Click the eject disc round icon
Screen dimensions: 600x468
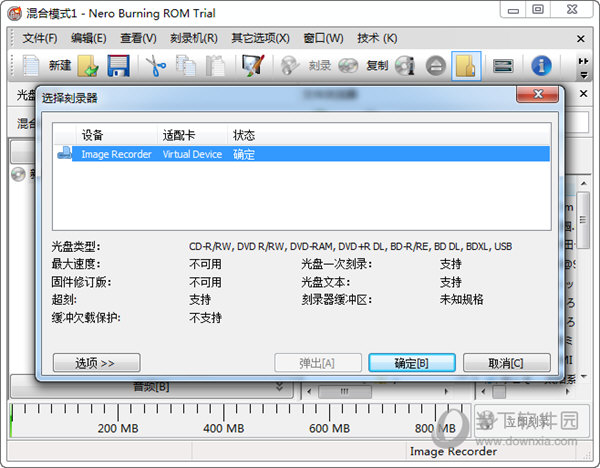click(435, 66)
